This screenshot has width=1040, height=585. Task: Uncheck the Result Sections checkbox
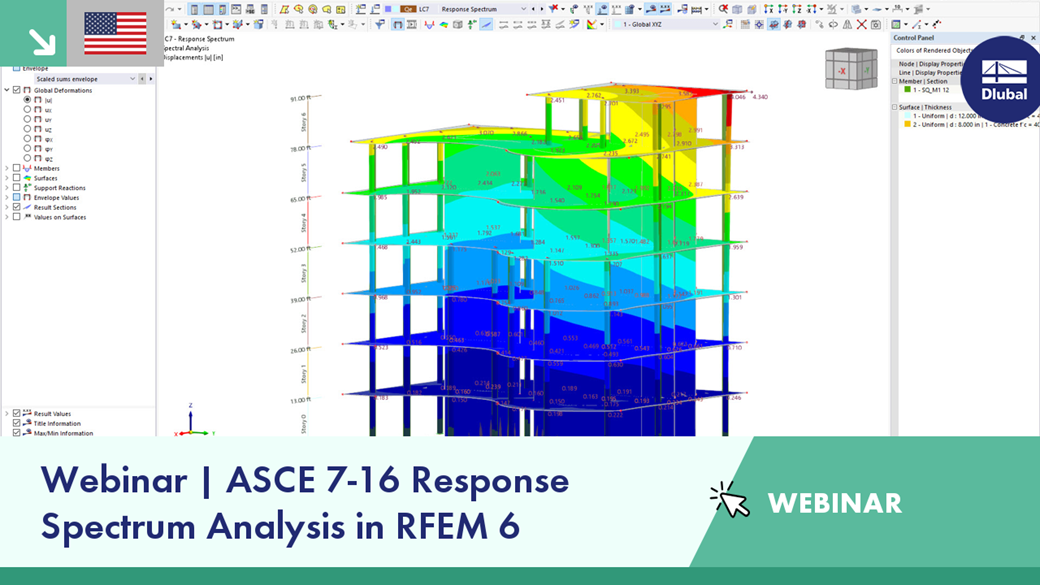coord(17,207)
